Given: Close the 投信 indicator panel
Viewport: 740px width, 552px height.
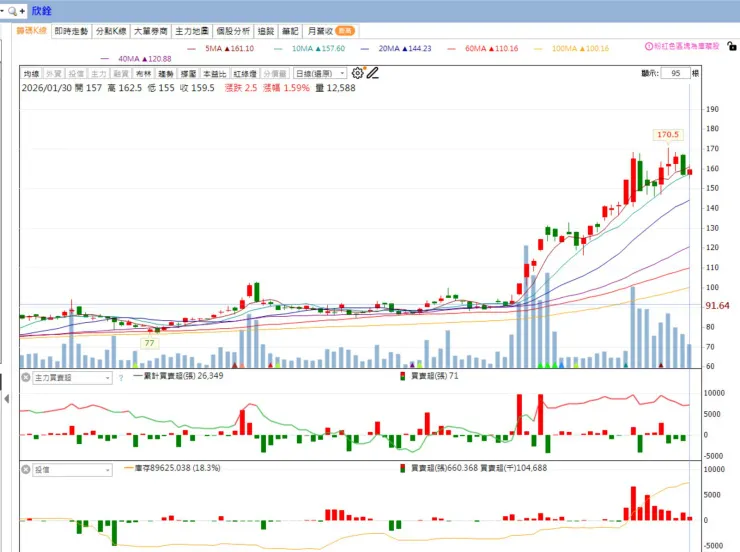Looking at the screenshot, I should pyautogui.click(x=26, y=469).
